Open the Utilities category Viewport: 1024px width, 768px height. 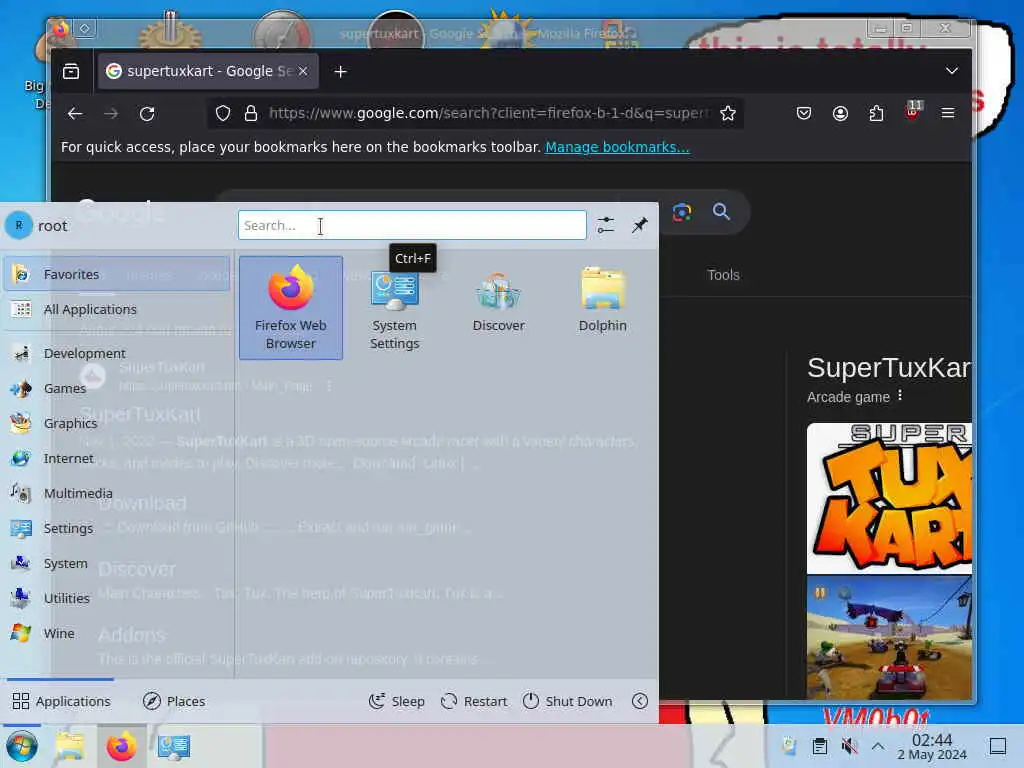[117, 598]
